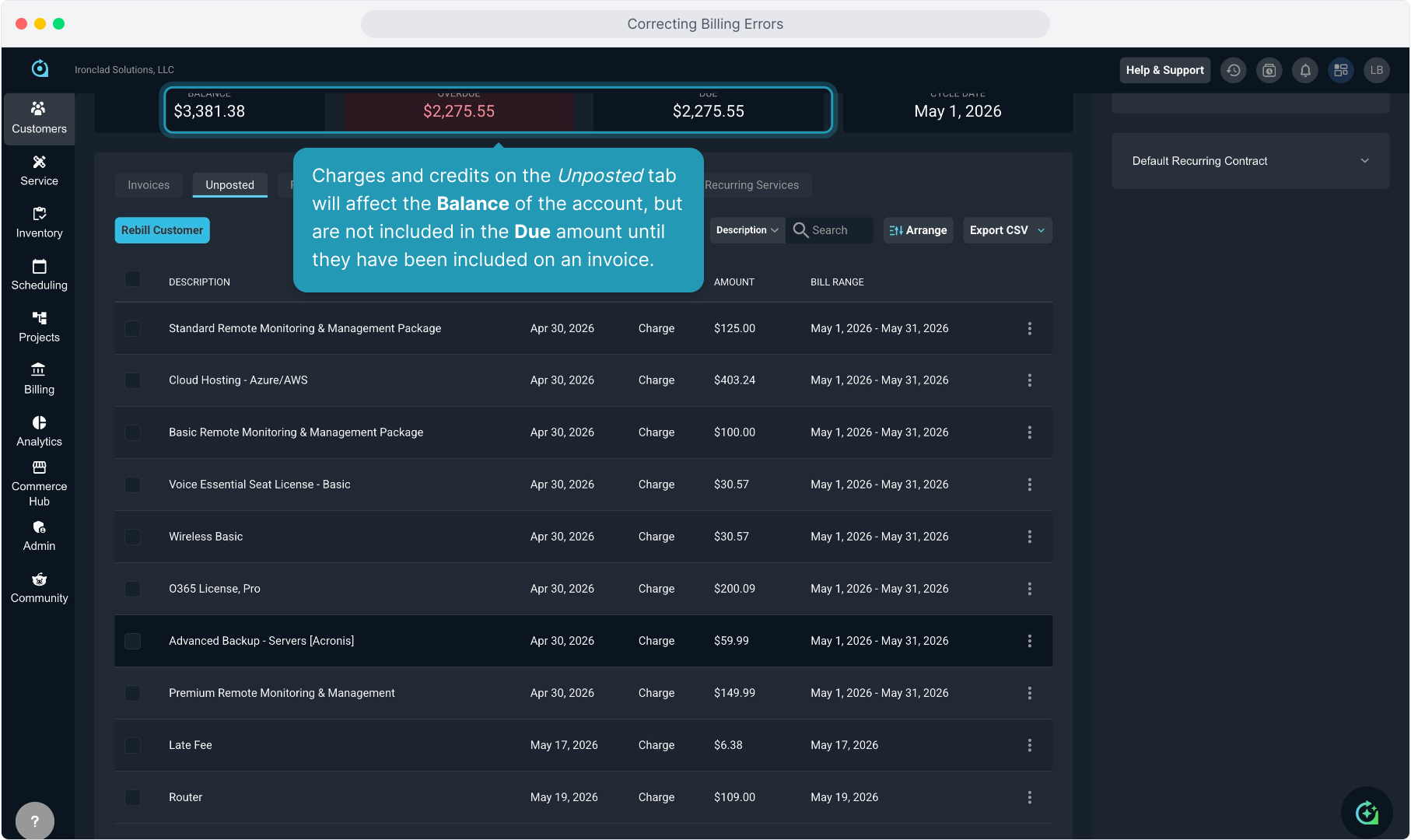Switch to the Invoices tab
1411x840 pixels.
(x=149, y=185)
